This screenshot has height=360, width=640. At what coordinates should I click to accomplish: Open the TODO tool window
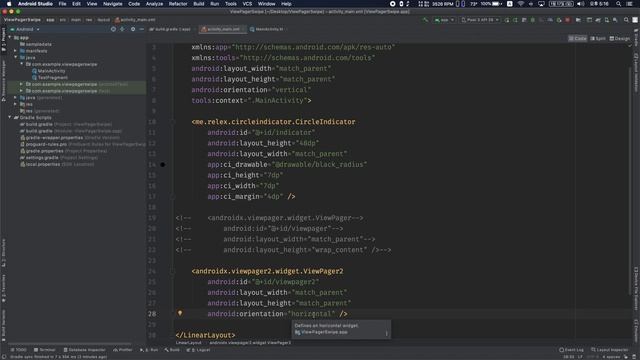point(19,350)
